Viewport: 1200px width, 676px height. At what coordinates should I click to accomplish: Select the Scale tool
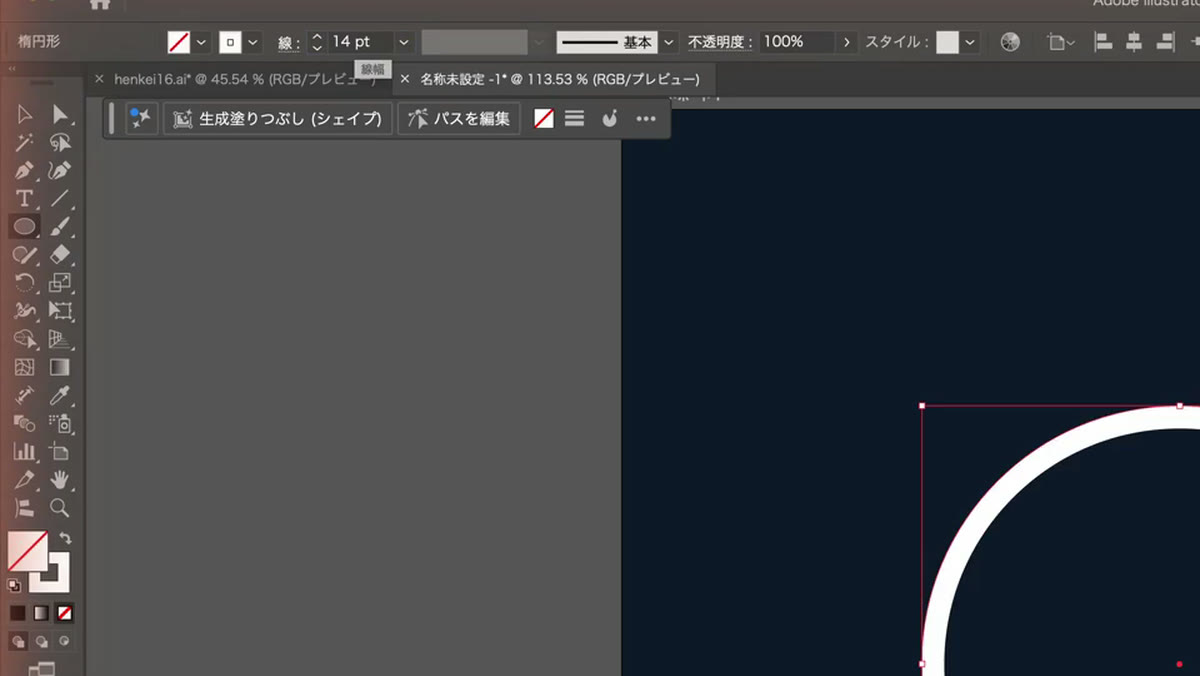click(60, 283)
